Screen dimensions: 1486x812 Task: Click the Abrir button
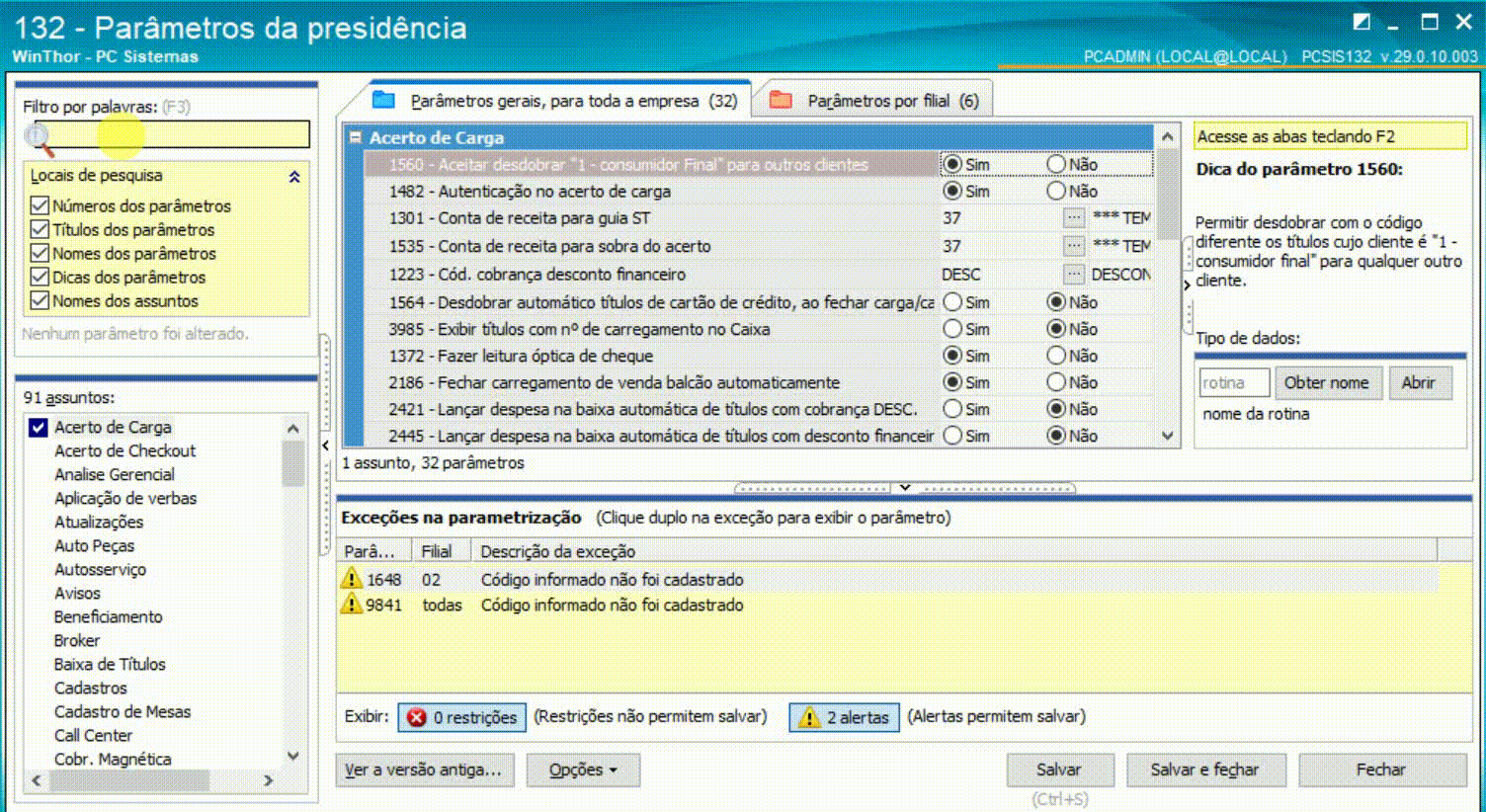(1419, 382)
